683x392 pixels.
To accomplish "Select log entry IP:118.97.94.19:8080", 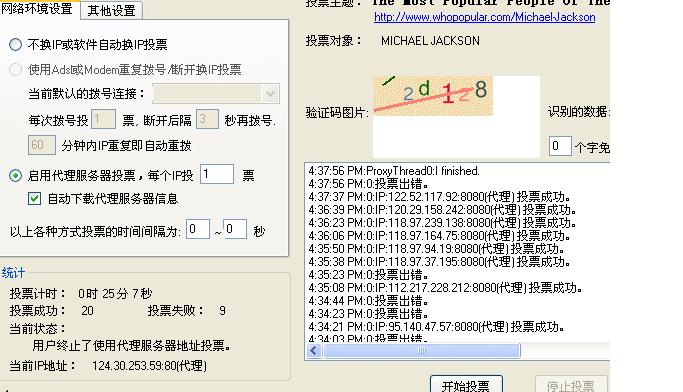I will click(436, 249).
